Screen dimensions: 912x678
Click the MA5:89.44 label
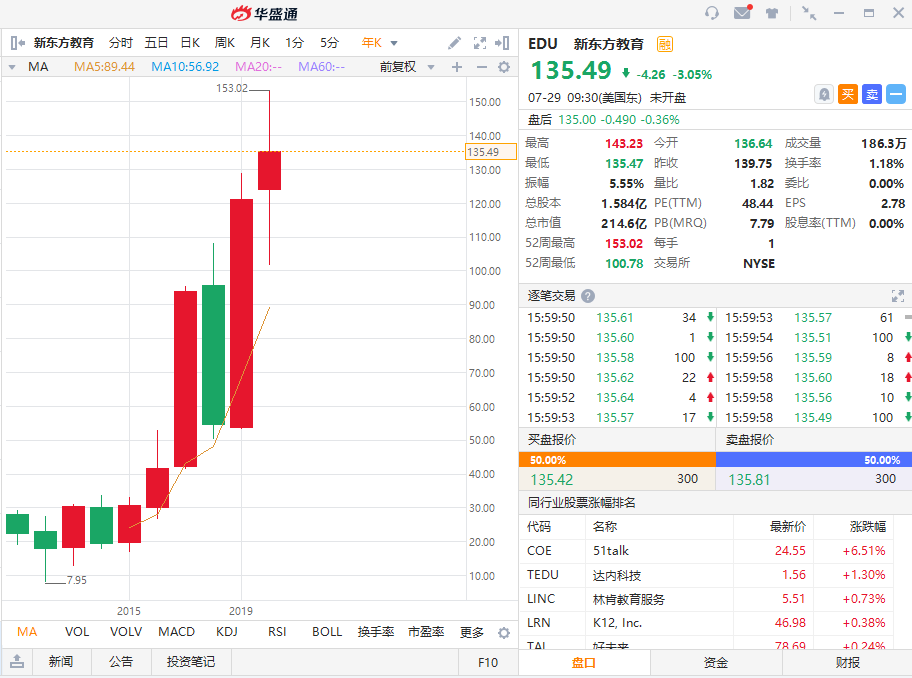click(x=104, y=67)
